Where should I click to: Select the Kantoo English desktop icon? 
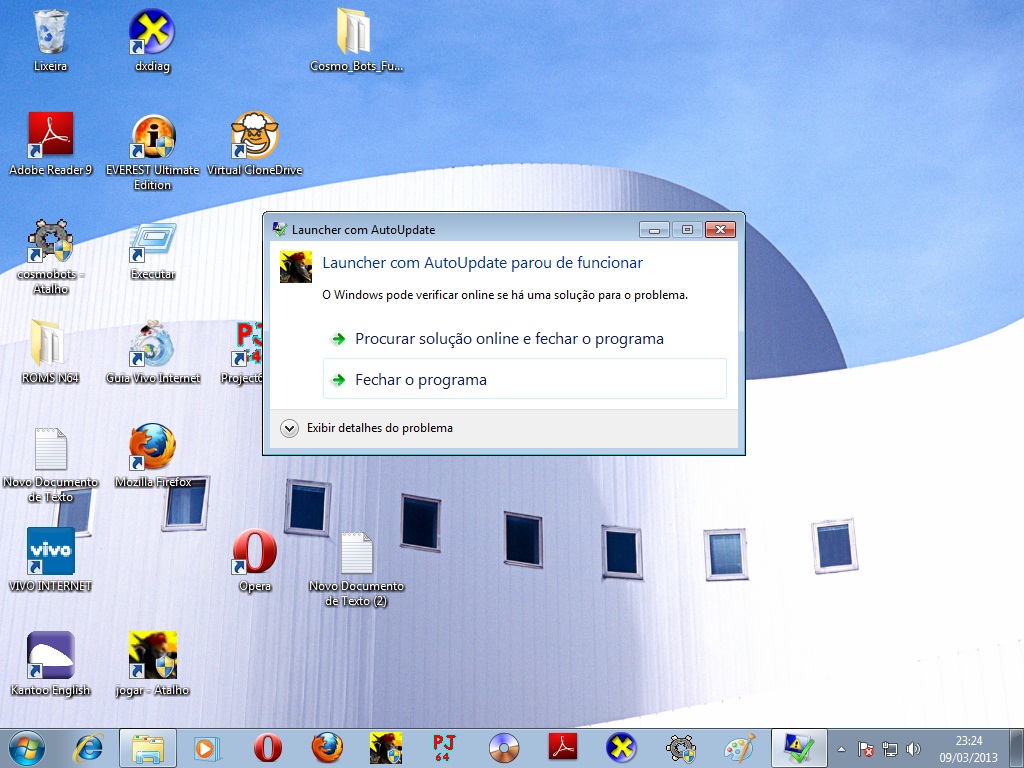(50, 657)
